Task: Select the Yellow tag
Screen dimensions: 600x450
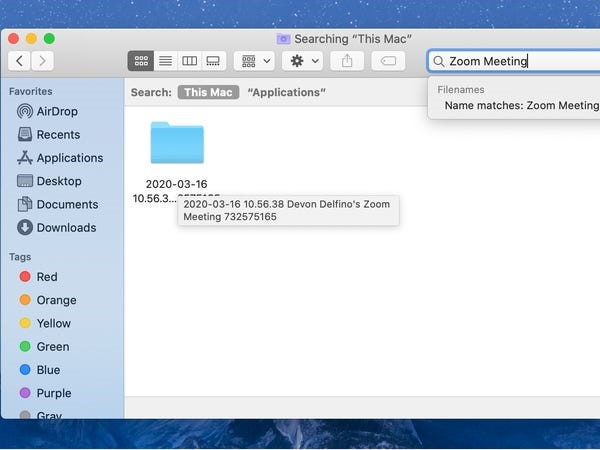Action: click(x=45, y=323)
